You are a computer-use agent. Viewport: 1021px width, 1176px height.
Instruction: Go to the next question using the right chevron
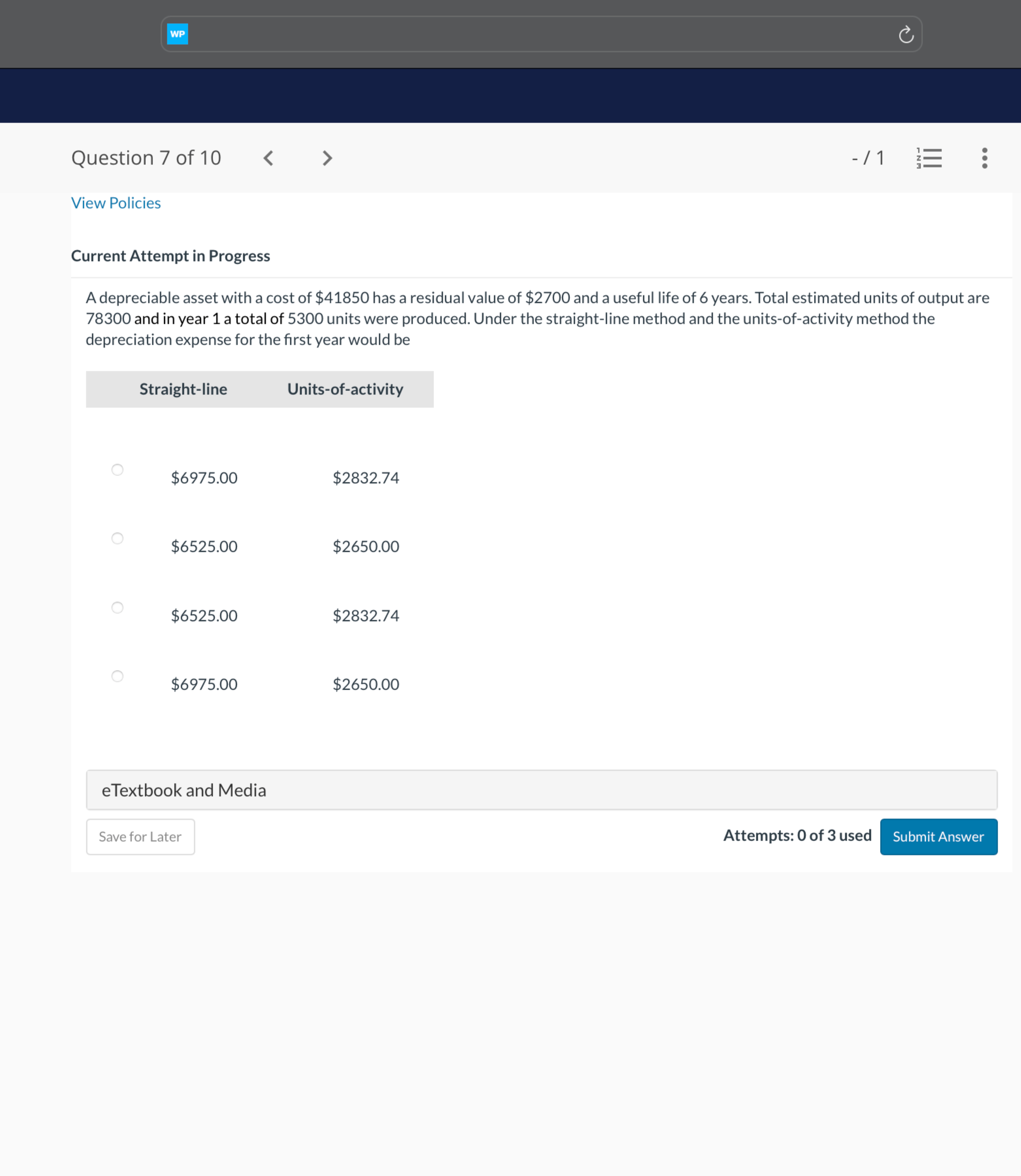pos(327,158)
